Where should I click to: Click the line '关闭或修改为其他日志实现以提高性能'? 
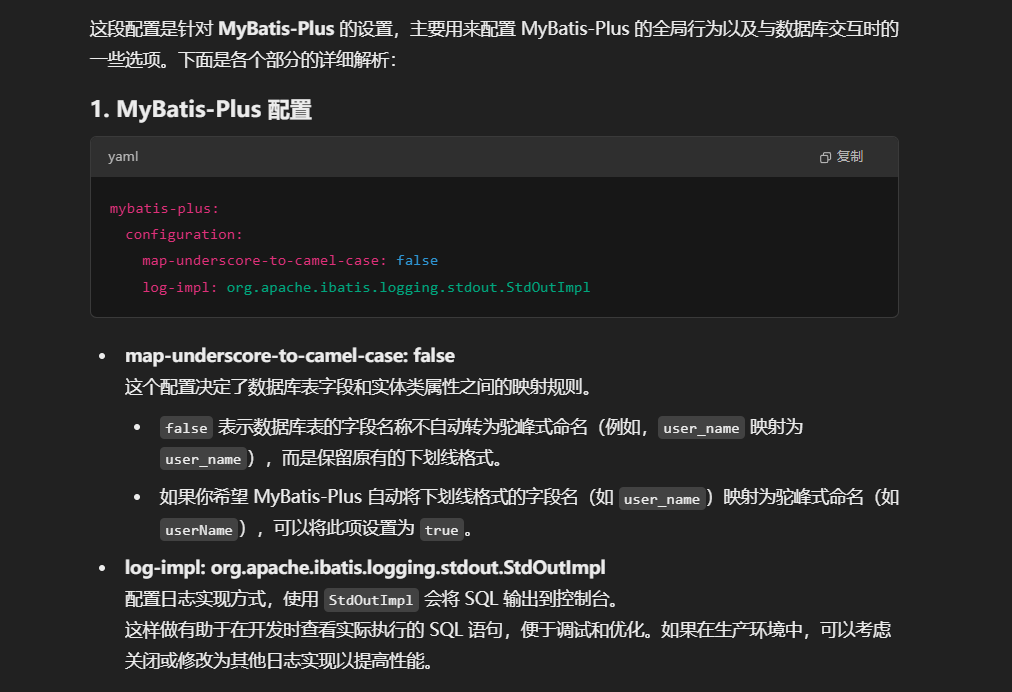tap(274, 661)
